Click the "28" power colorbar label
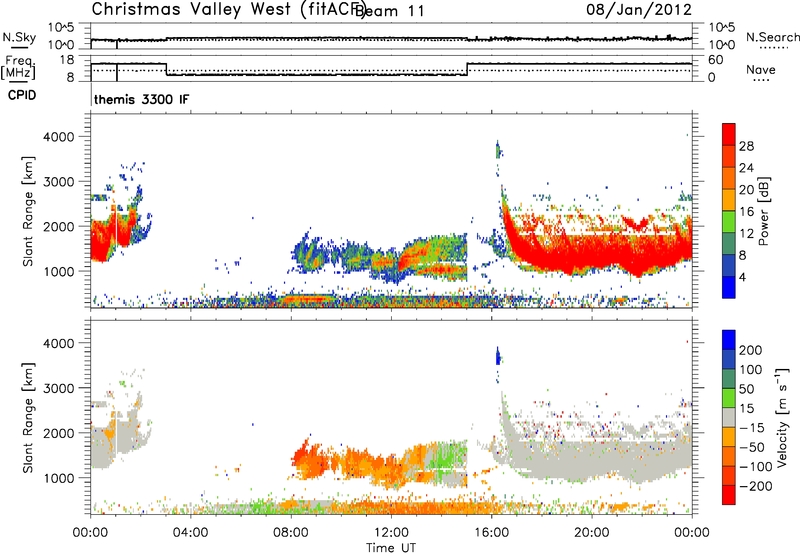The width and height of the screenshot is (800, 554). 746,146
